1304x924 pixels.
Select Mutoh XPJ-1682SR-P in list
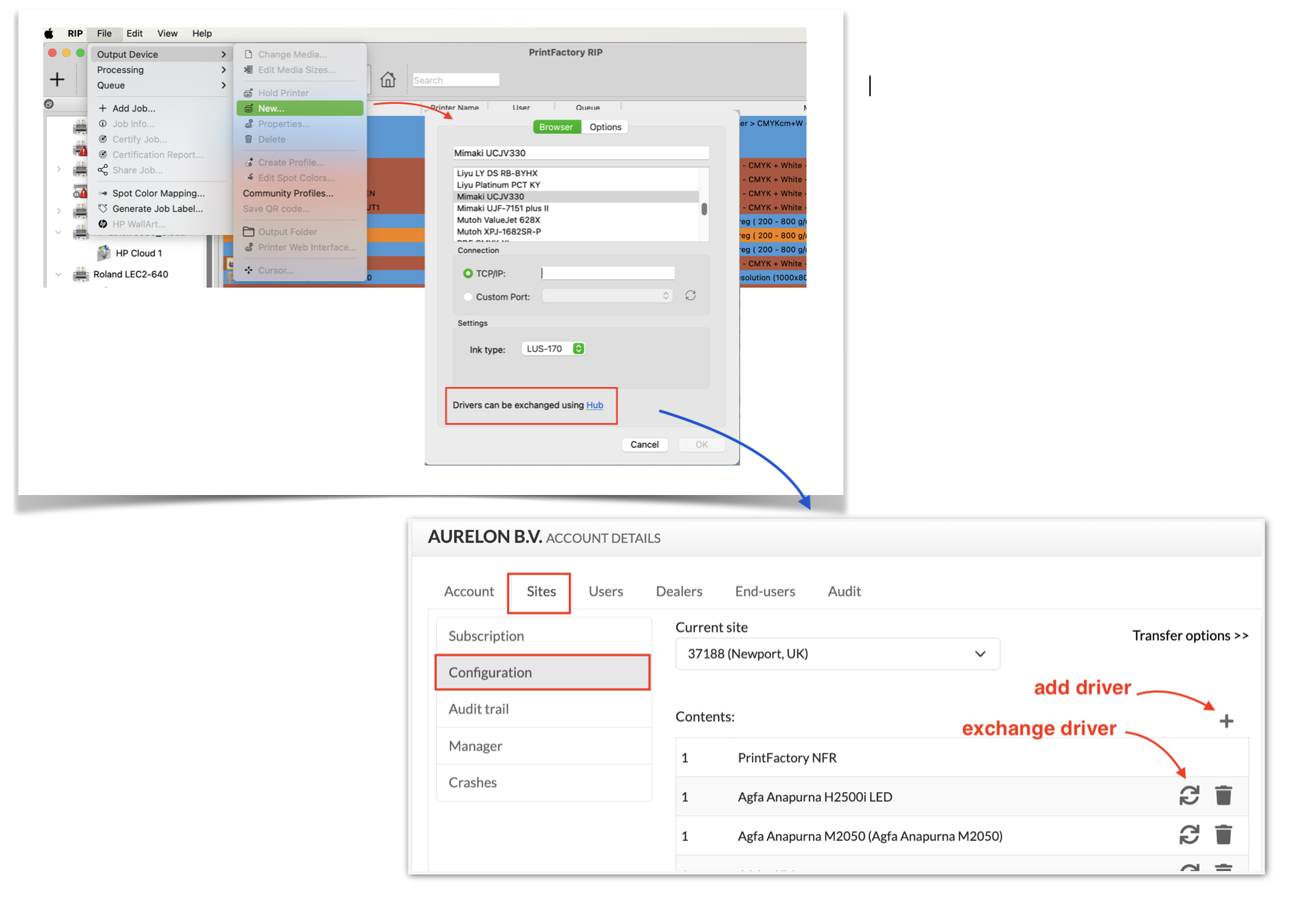point(576,232)
